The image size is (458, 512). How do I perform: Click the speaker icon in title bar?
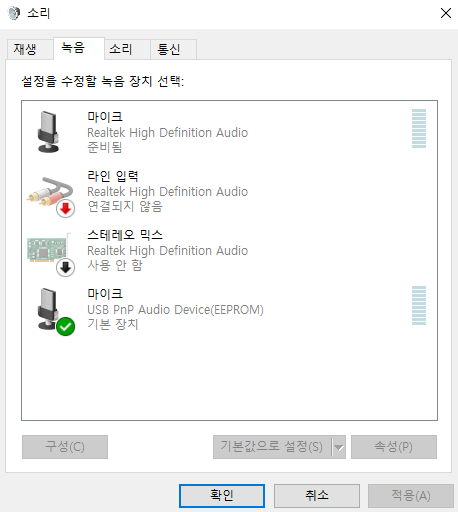click(14, 13)
